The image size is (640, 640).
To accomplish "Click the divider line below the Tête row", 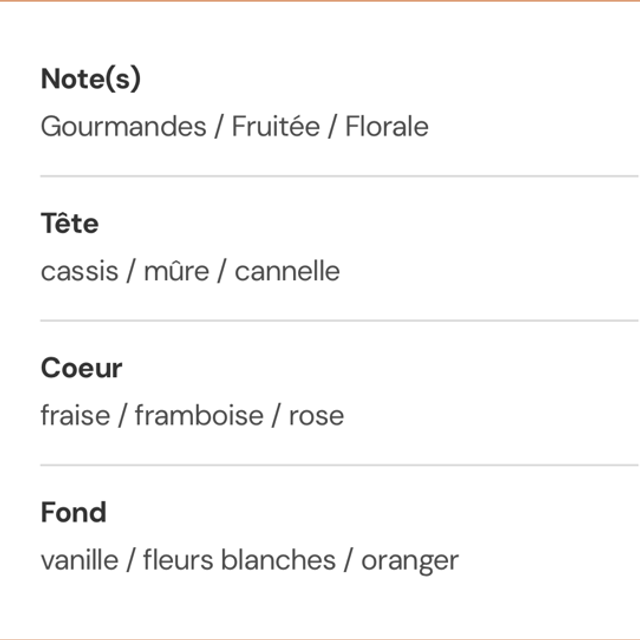I will 339,321.
